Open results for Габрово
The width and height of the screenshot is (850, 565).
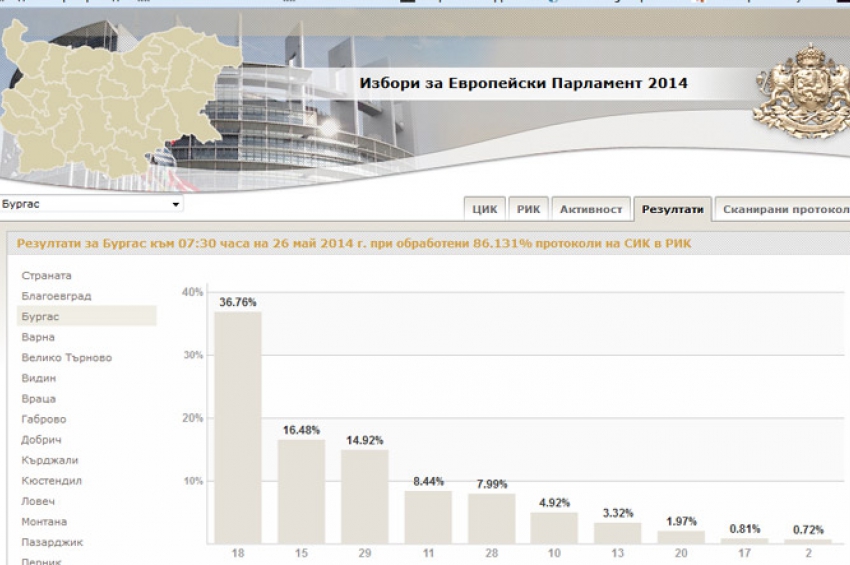pos(44,419)
